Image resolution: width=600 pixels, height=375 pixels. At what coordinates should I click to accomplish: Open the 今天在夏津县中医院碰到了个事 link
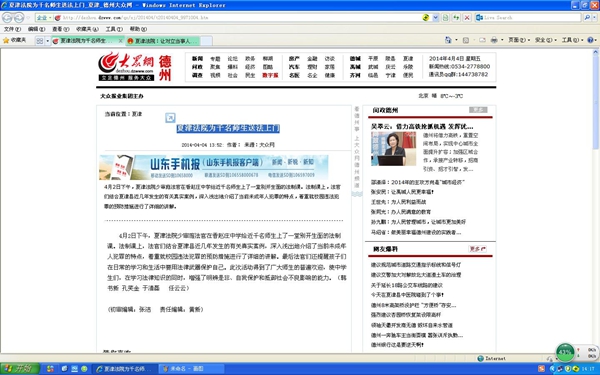pos(407,295)
